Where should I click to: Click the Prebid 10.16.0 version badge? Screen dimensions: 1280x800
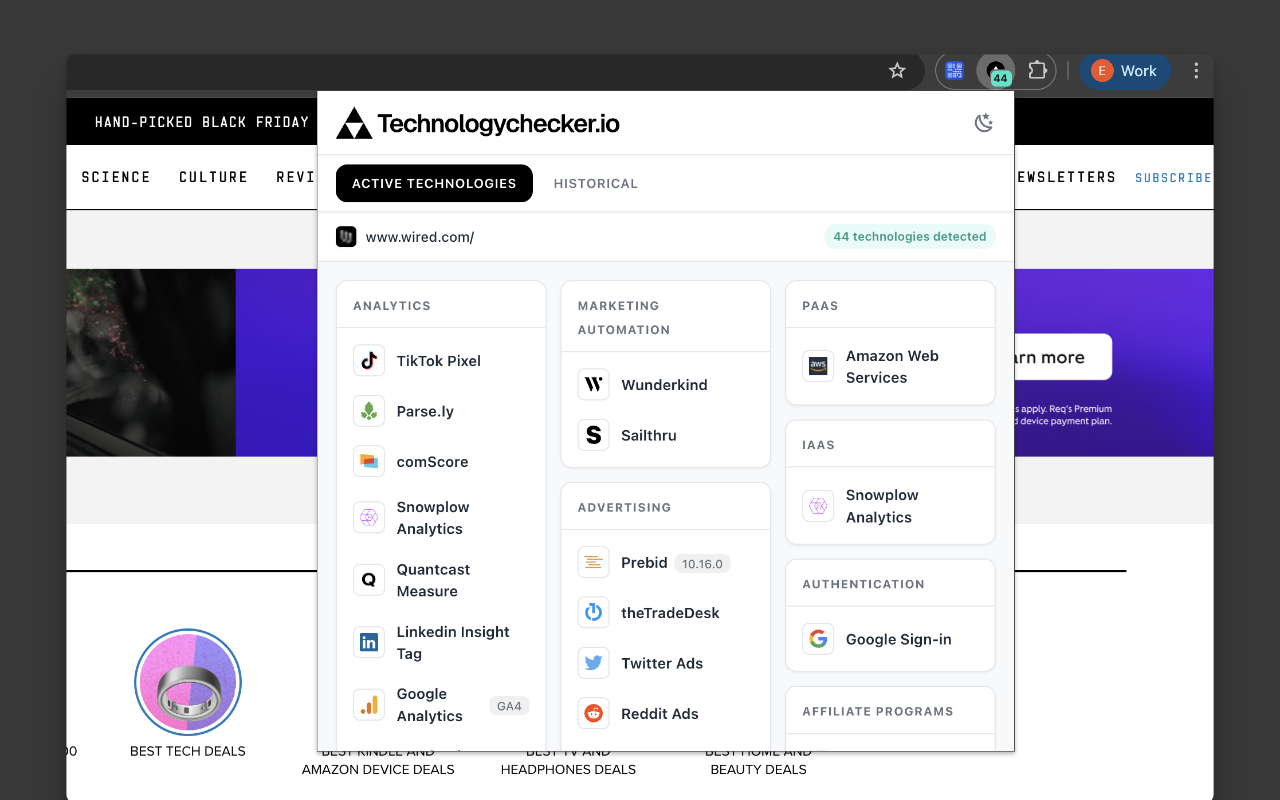[702, 564]
